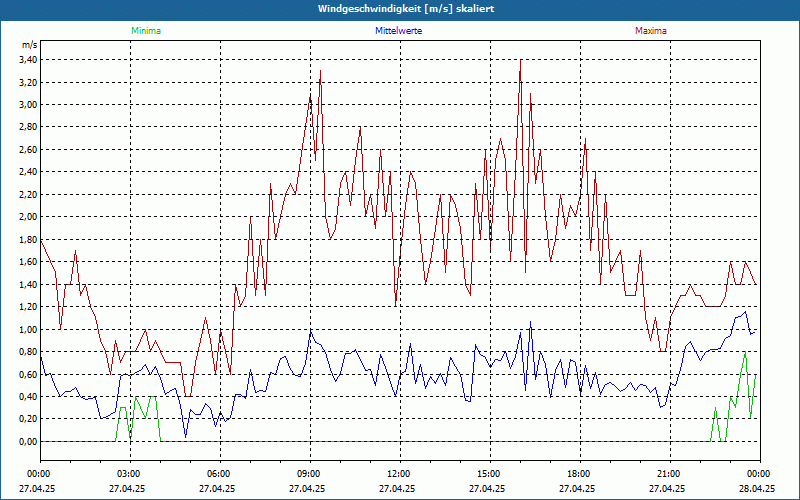Viewport: 800px width, 500px height.
Task: Click the 03:00 time axis label
Action: click(131, 474)
